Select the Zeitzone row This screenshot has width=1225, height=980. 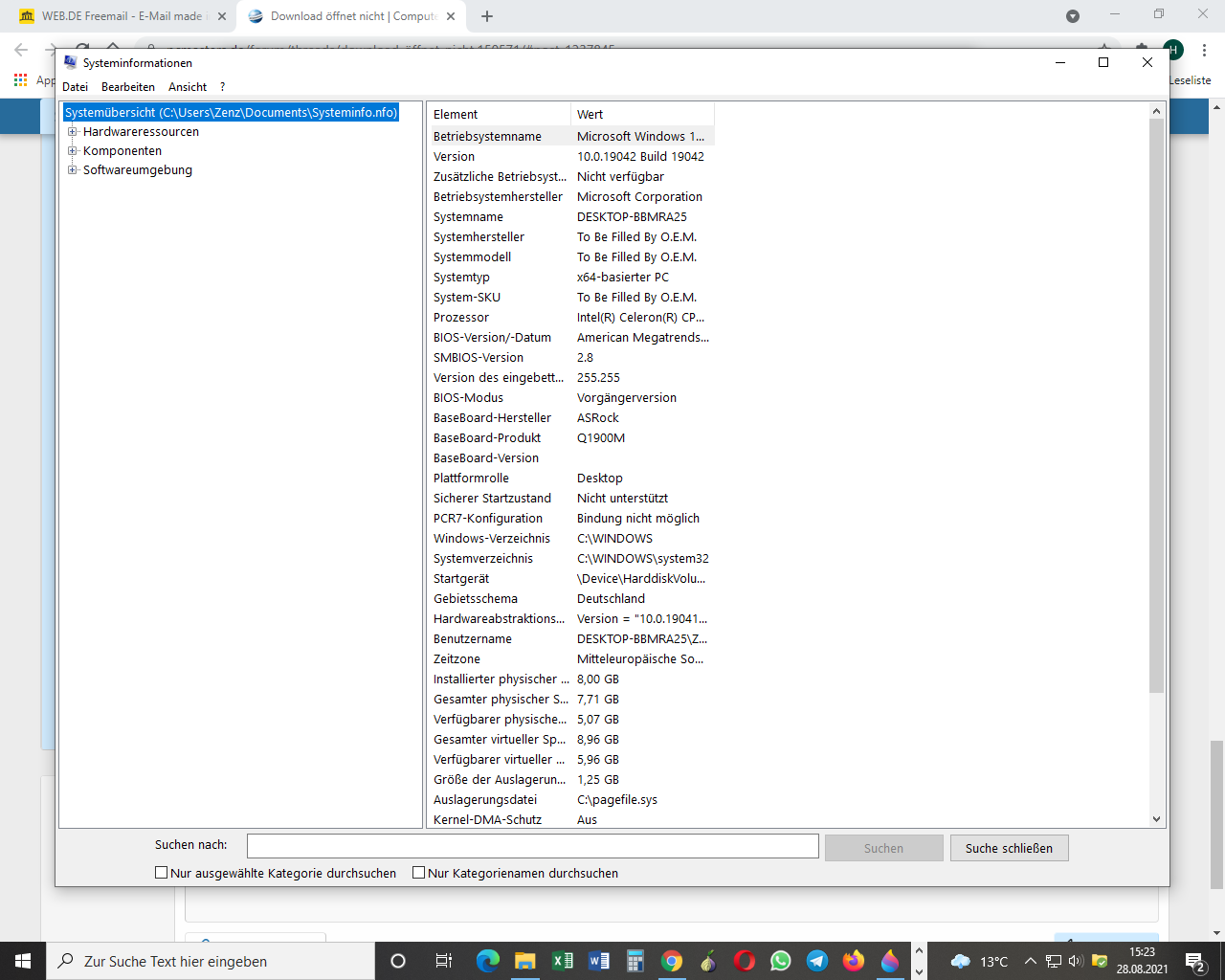[x=571, y=659]
